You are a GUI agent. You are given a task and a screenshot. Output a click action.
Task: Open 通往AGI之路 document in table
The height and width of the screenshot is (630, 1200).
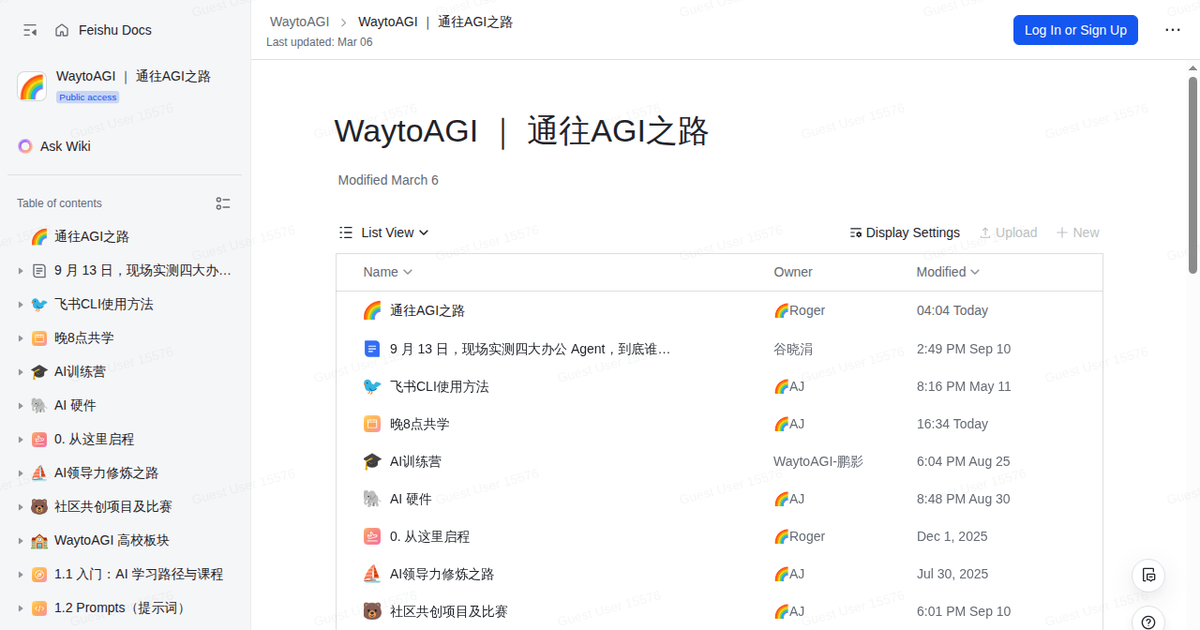(x=427, y=310)
